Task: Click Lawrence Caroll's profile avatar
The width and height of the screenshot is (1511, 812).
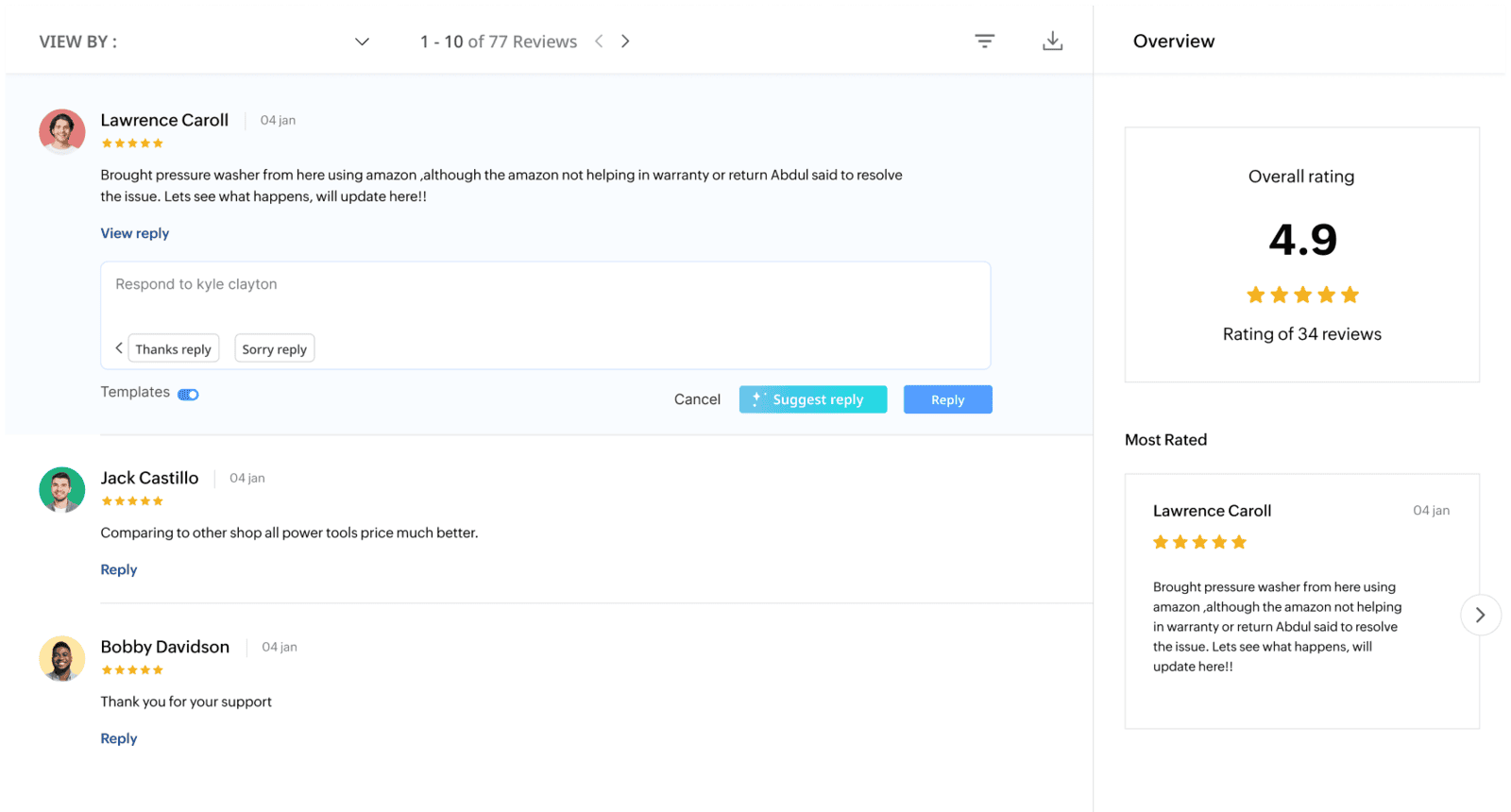Action: point(62,131)
